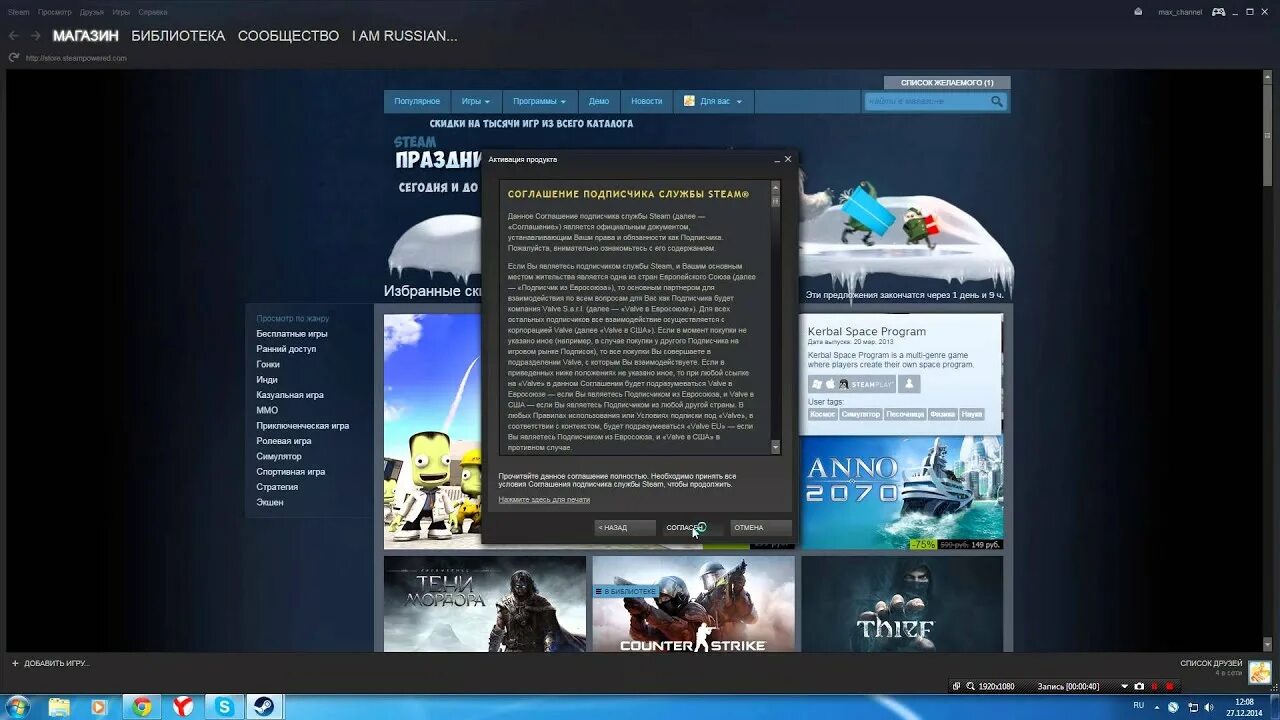Click the Linux penguin icon on Kerbal card
This screenshot has height=720, width=1280.
tap(843, 384)
